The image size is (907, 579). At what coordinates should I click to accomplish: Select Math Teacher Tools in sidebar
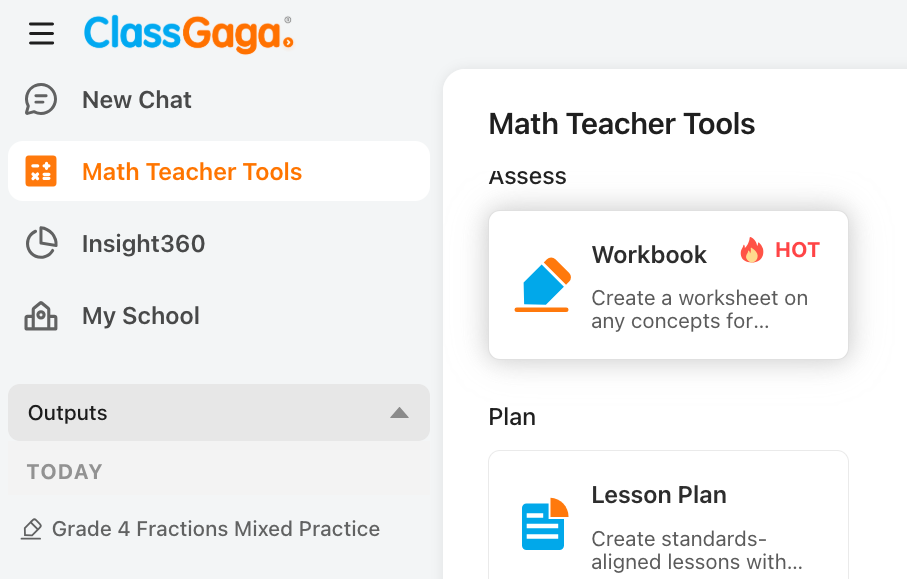[x=192, y=172]
